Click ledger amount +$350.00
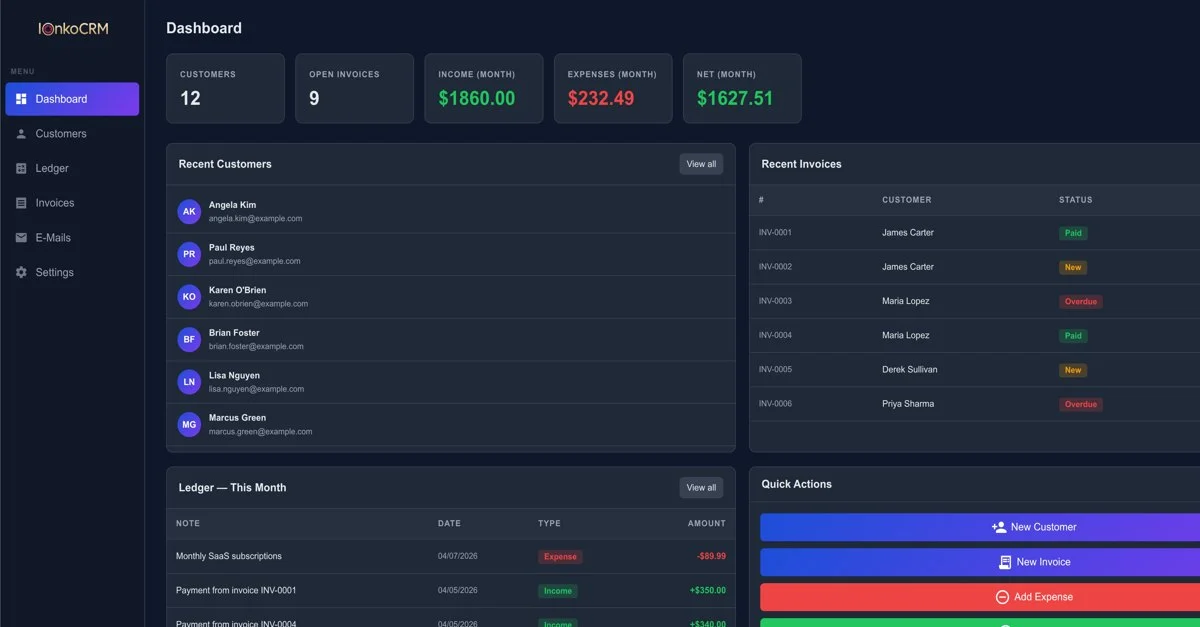The height and width of the screenshot is (627, 1200). [x=708, y=590]
